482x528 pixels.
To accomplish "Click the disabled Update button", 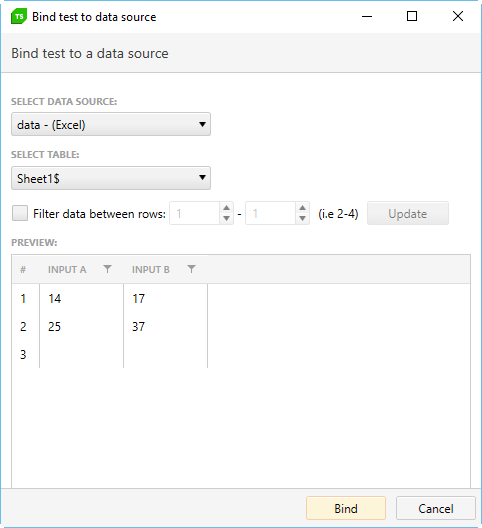I will (x=408, y=213).
